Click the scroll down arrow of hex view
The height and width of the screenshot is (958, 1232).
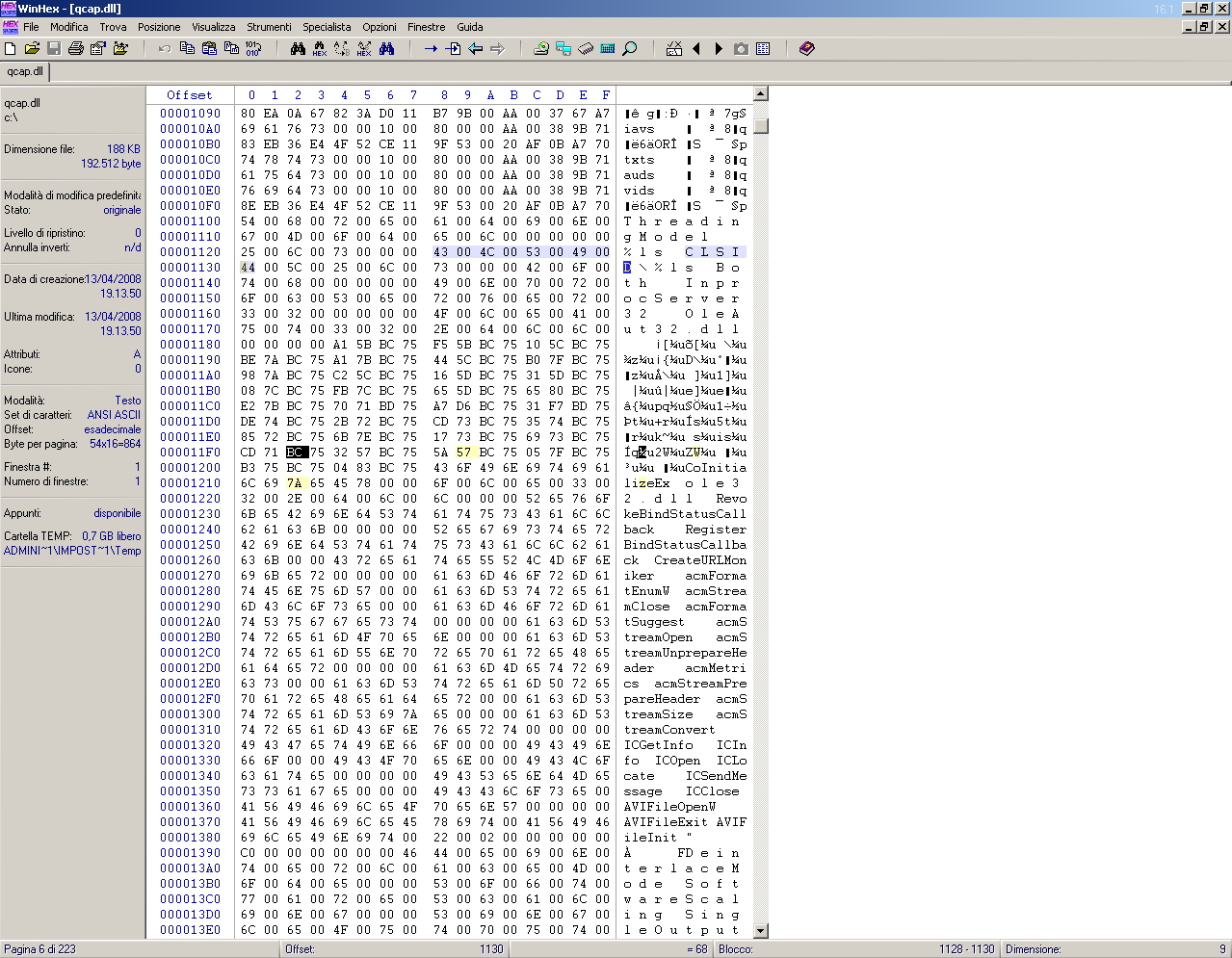pos(761,930)
